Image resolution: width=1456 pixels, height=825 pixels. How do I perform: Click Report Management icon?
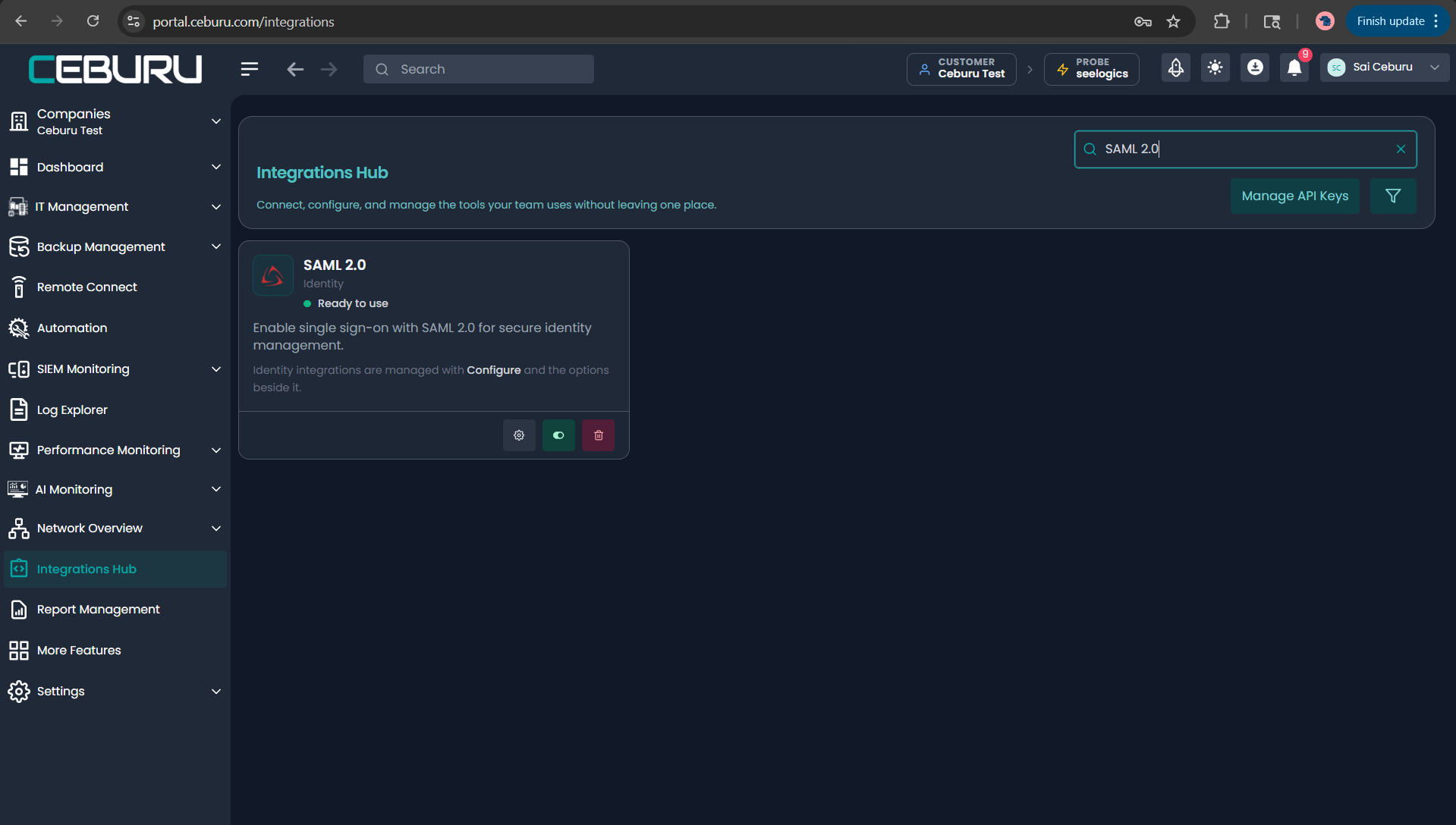[19, 610]
